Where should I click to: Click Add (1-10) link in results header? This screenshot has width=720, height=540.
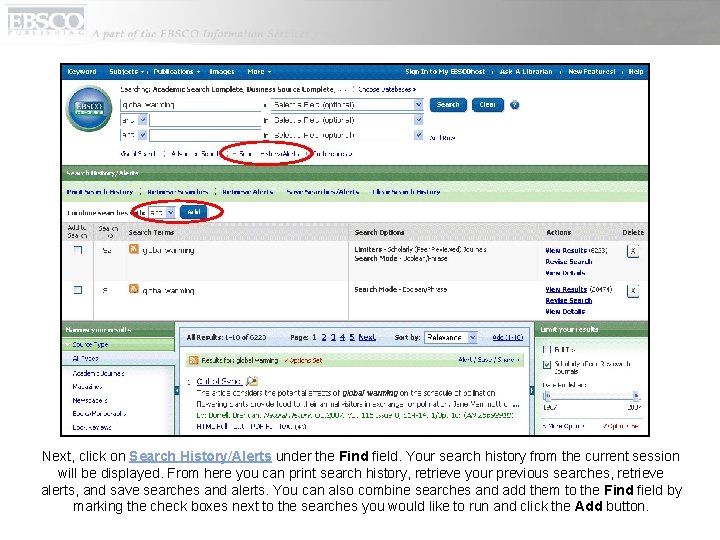point(507,338)
